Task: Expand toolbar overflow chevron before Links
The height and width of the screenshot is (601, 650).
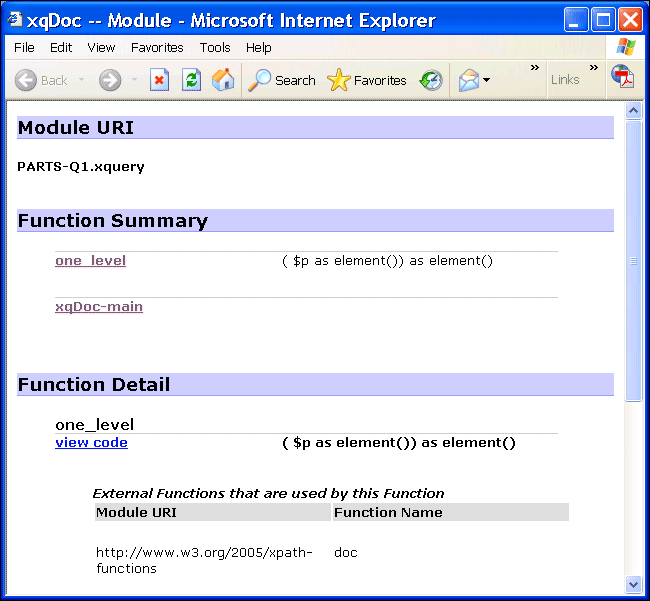Action: coord(535,68)
